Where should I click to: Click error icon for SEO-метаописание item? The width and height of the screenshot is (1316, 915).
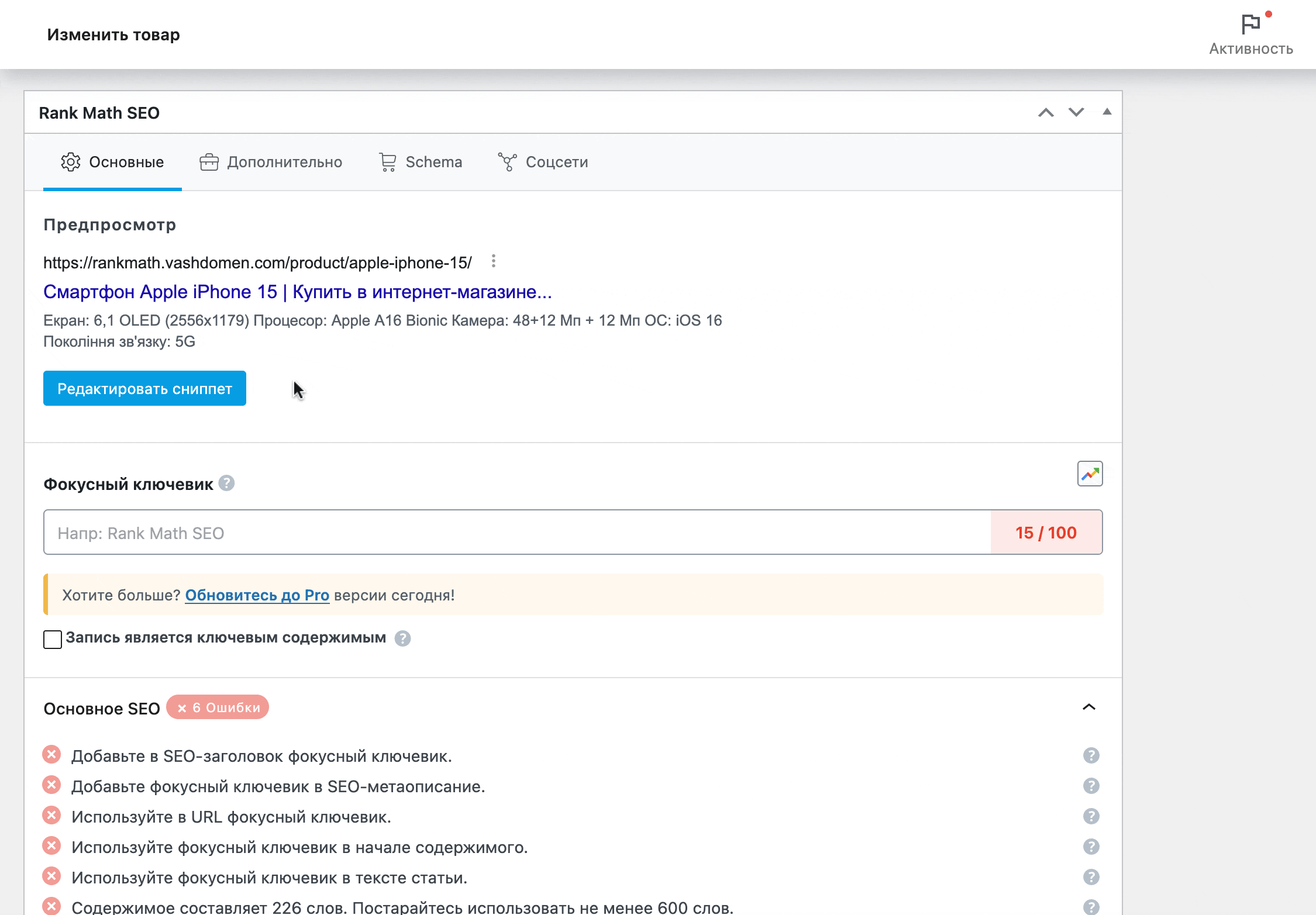(x=51, y=785)
